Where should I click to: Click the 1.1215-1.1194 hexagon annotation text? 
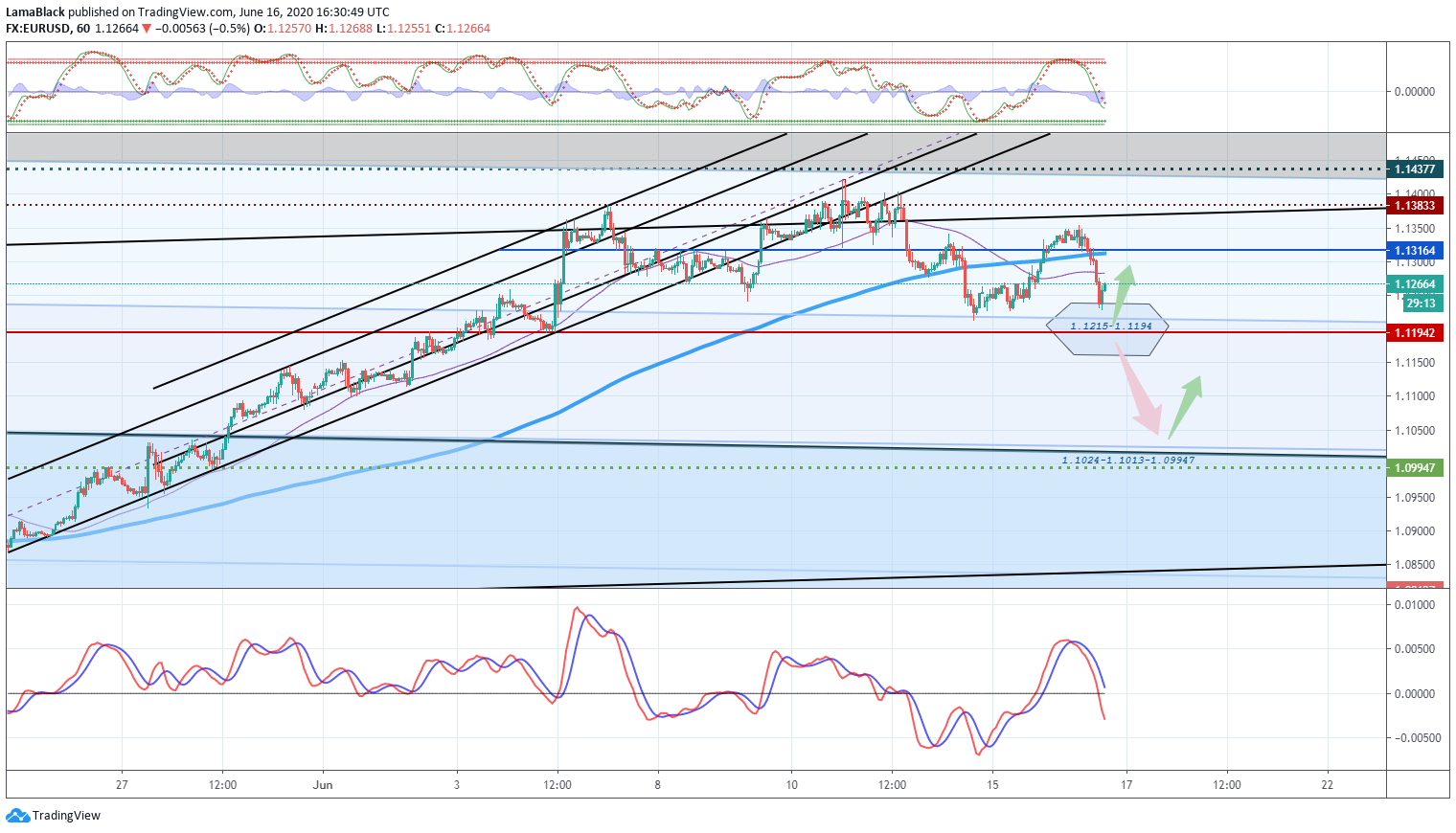coord(1111,326)
